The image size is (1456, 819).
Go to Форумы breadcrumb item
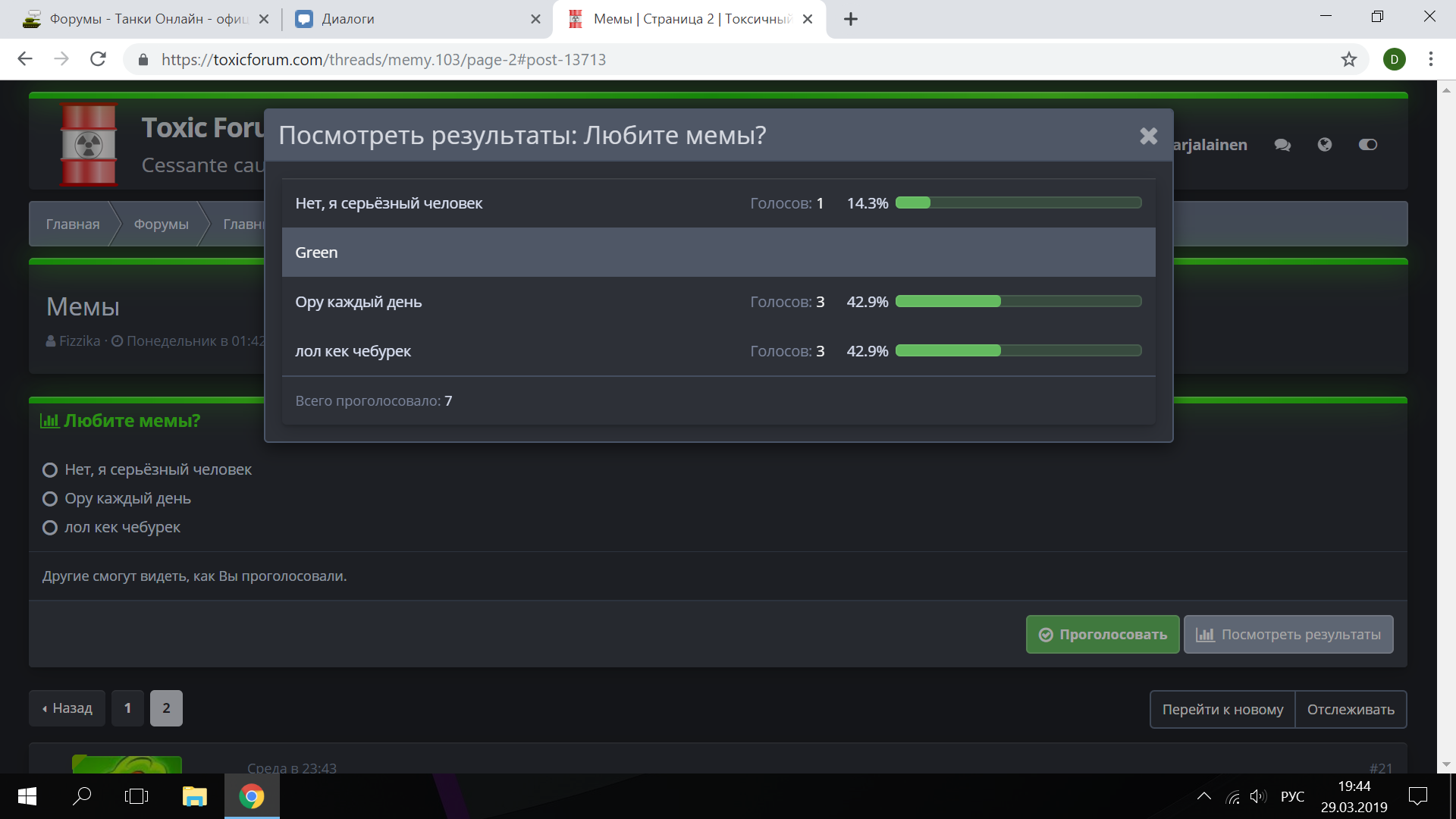click(161, 224)
